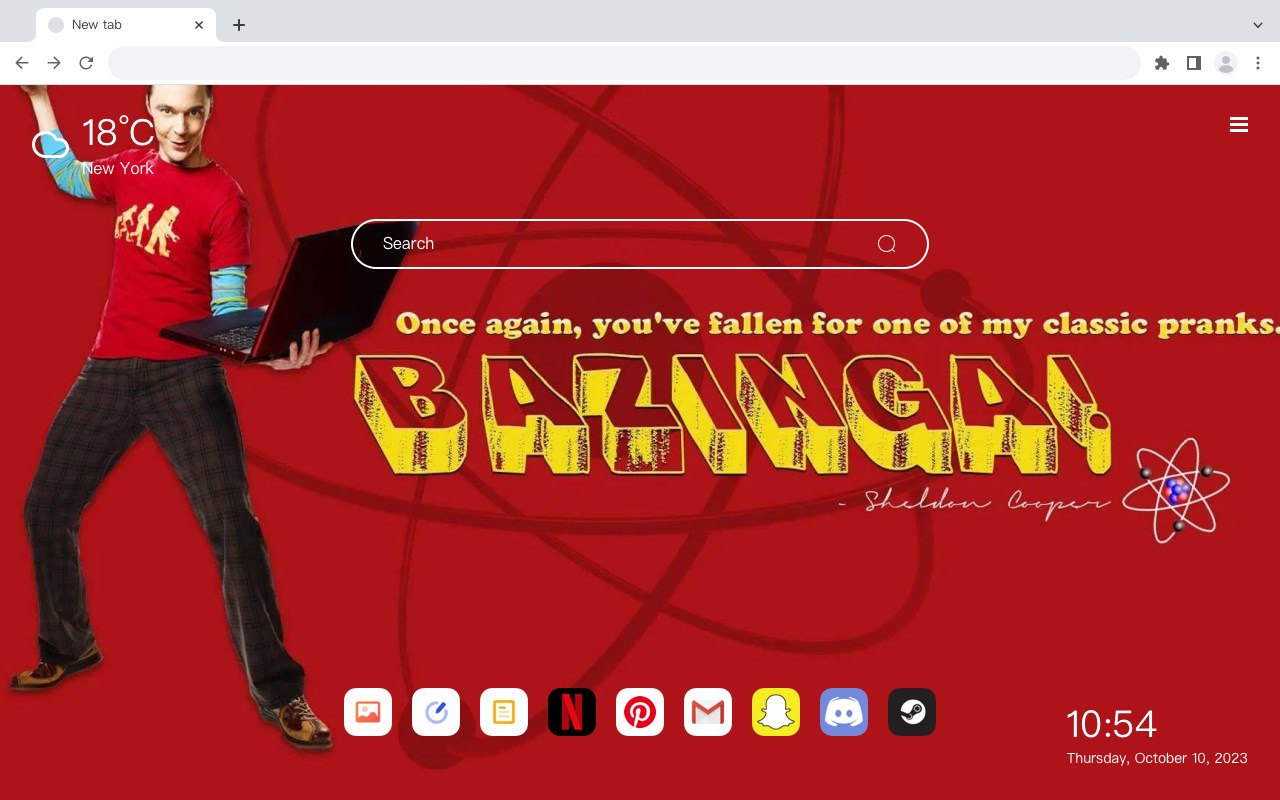1280x800 pixels.
Task: Go back to the previous page
Action: coord(22,63)
